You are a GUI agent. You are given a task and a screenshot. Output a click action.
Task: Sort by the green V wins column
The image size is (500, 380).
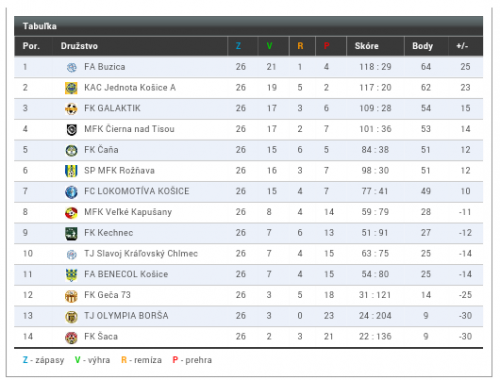[x=269, y=46]
